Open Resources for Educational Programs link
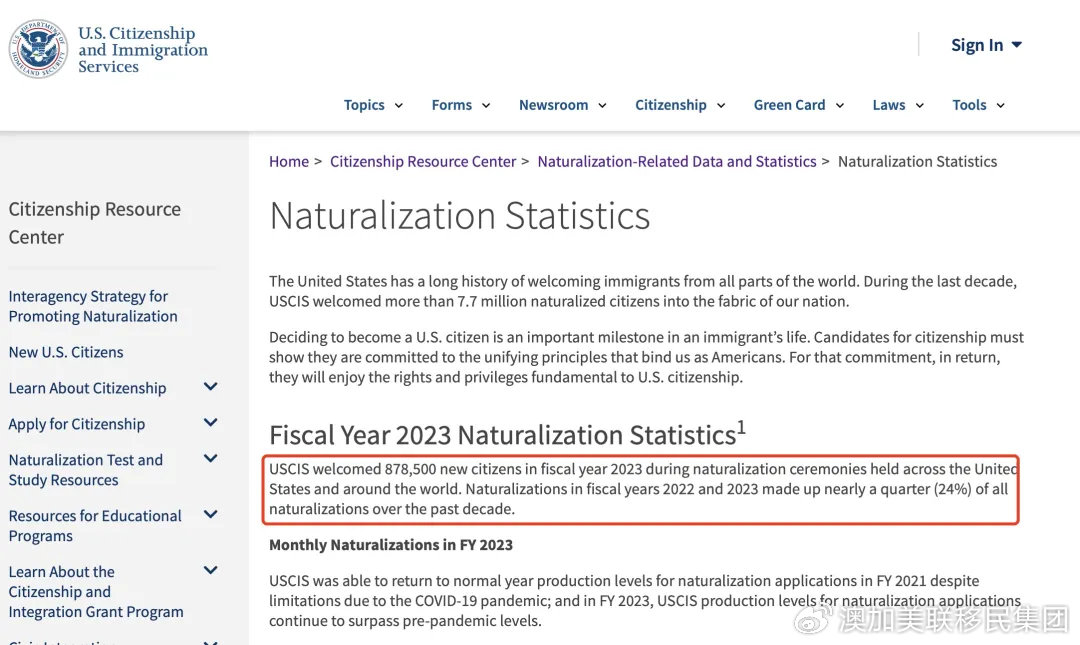1080x645 pixels. [95, 526]
